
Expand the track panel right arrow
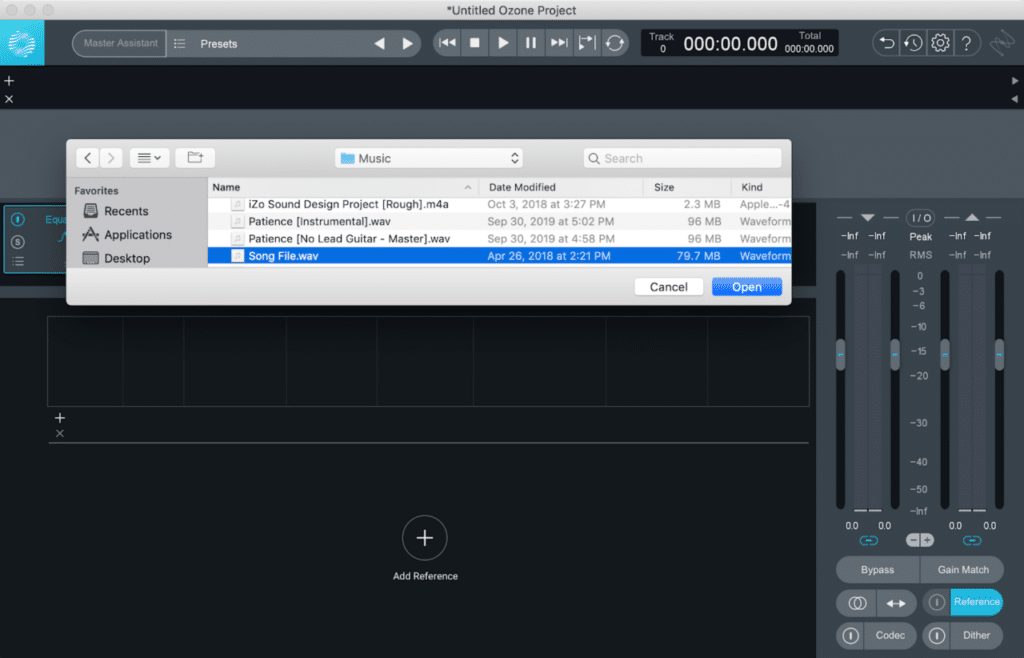click(1015, 81)
